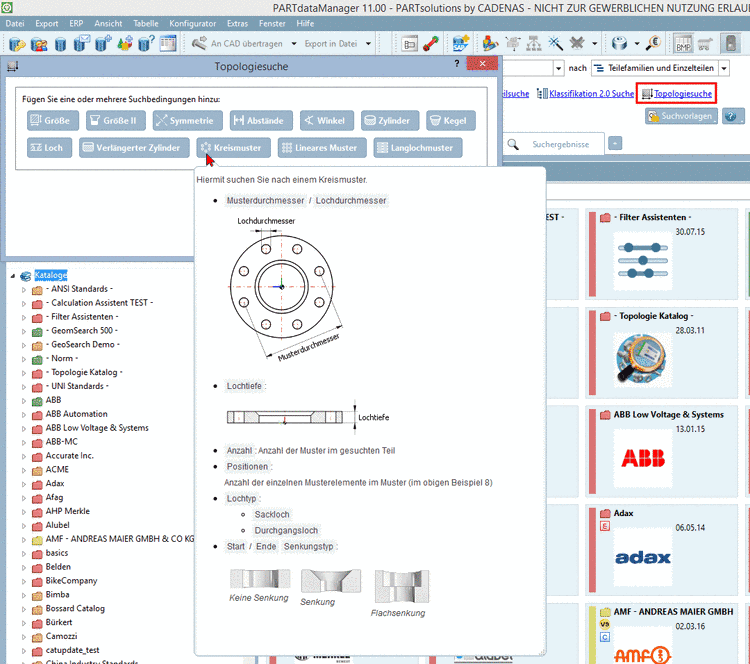Viewport: 750px width, 664px height.
Task: Expand the ANSI Standards tree node
Action: click(23, 289)
